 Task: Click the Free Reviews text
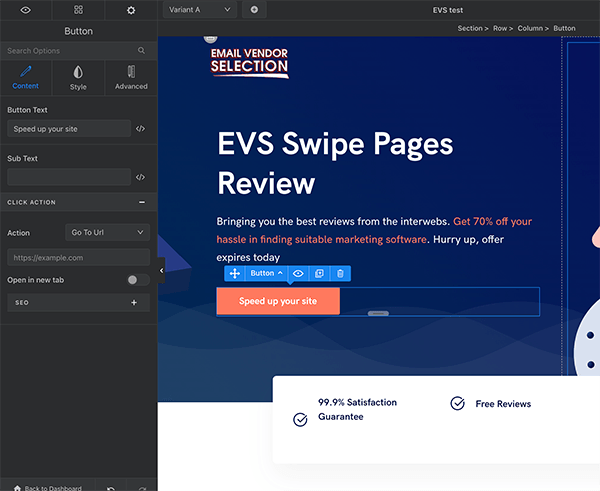pos(503,404)
